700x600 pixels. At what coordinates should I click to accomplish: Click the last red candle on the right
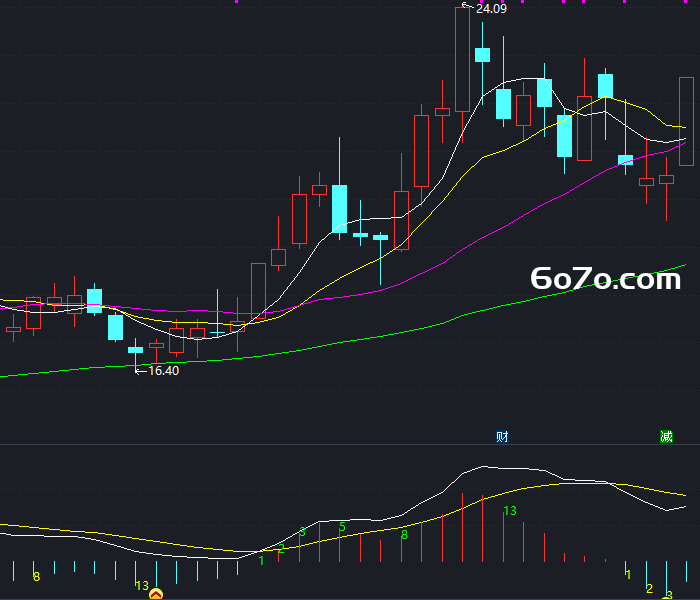point(687,121)
